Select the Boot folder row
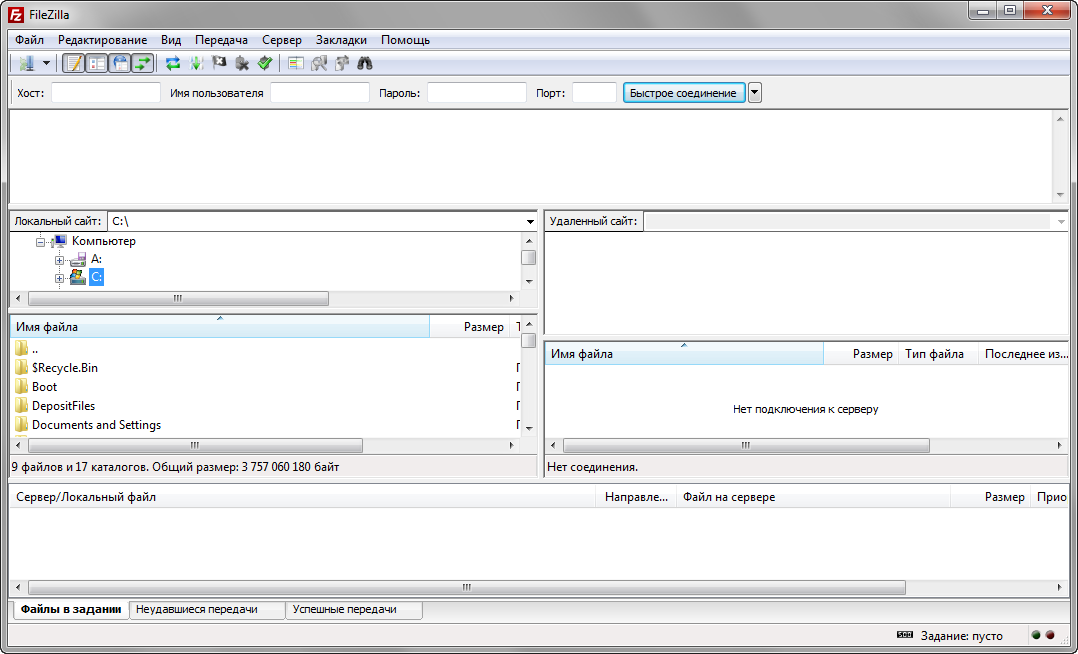The height and width of the screenshot is (654, 1078). (x=266, y=386)
